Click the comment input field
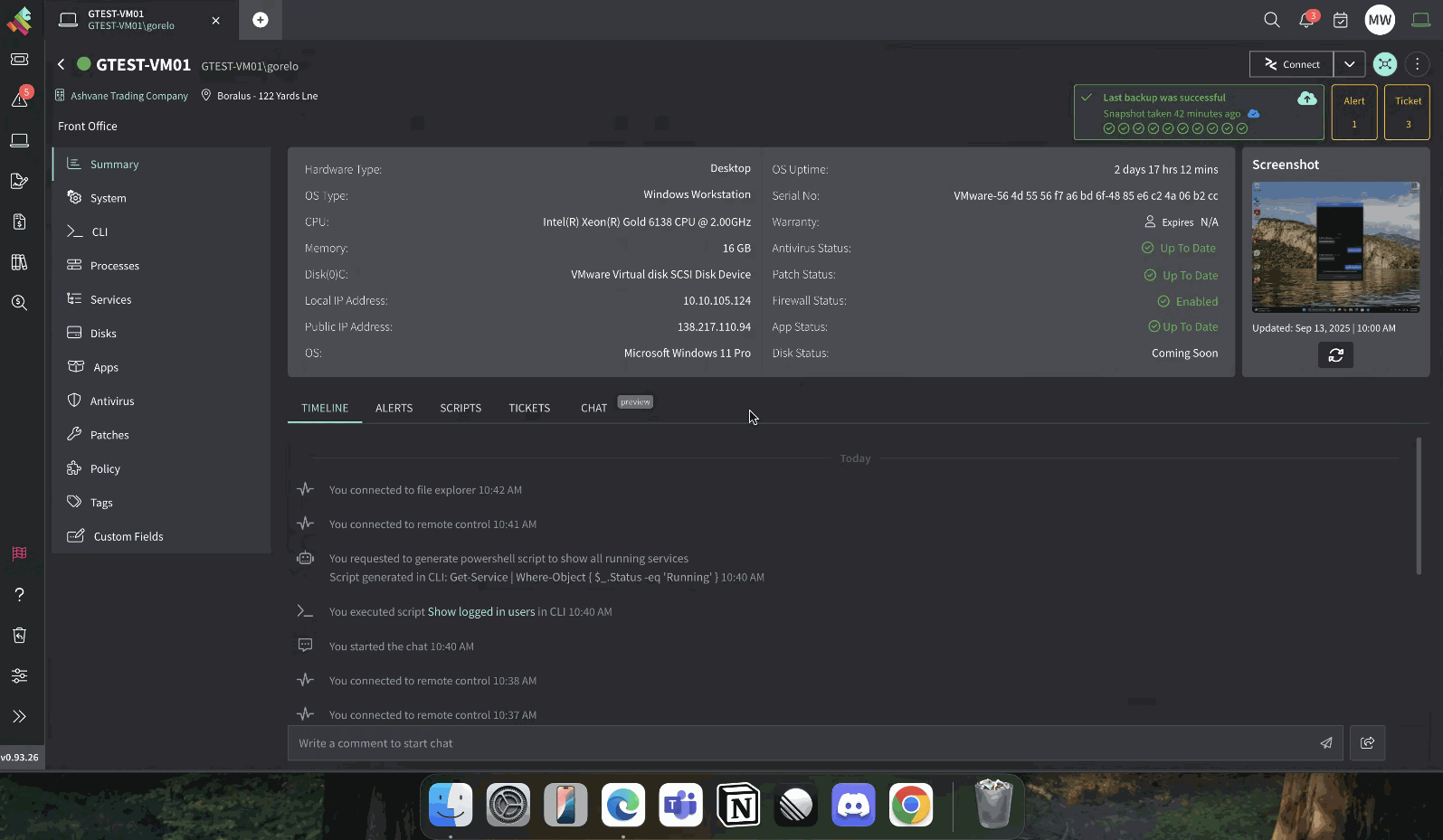Screen dimensions: 1443x840 point(796,743)
